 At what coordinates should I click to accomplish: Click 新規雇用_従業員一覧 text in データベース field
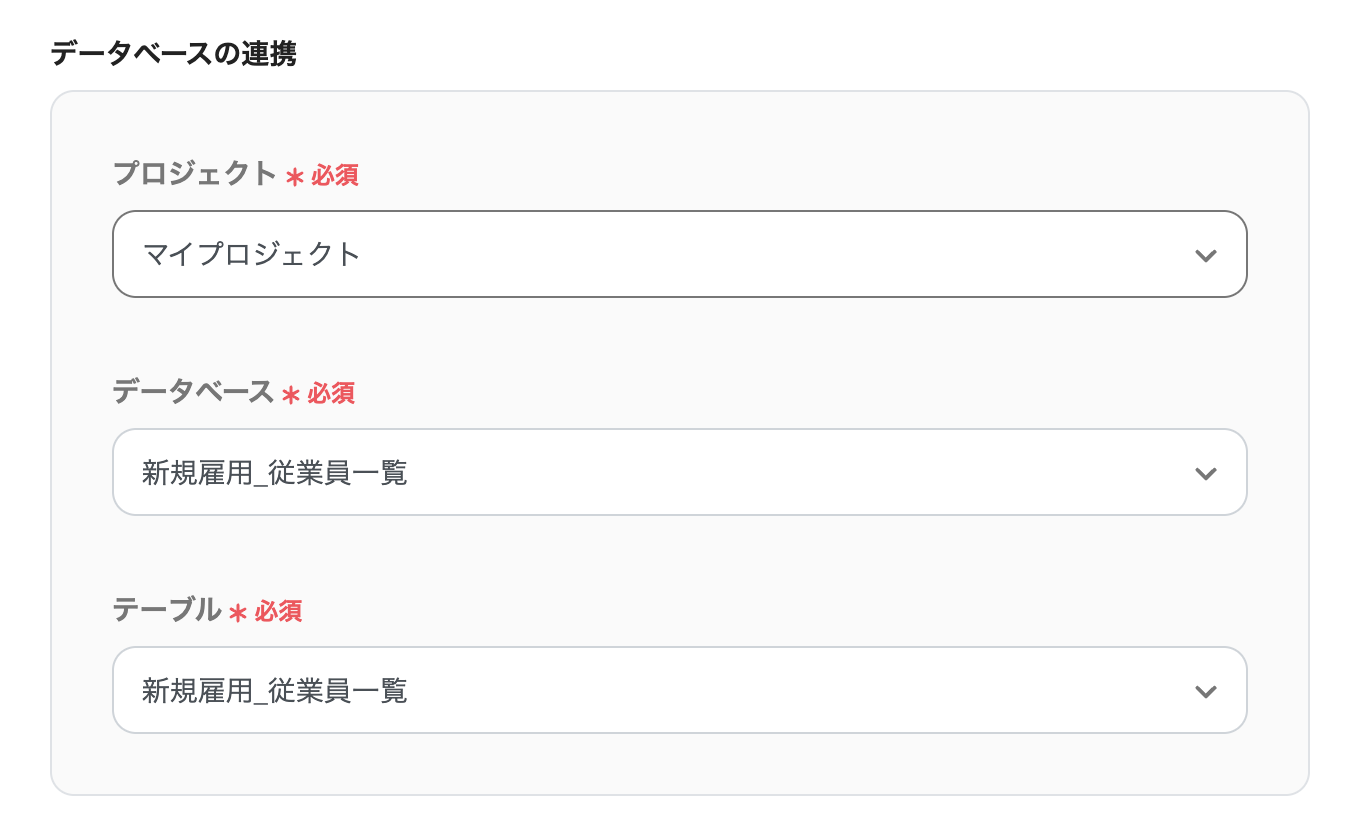coord(275,472)
